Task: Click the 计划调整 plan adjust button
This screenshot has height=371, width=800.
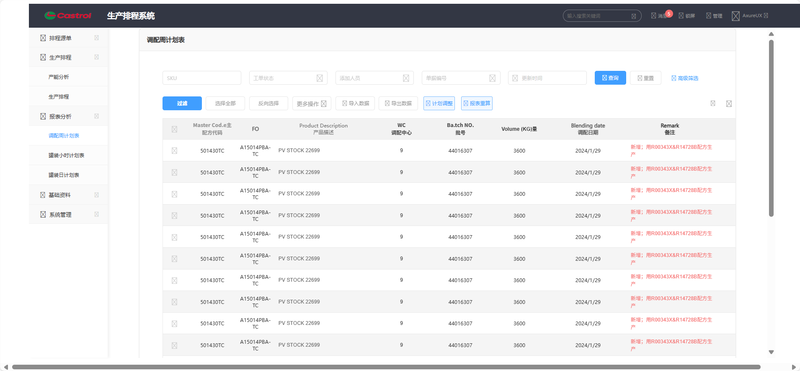Action: coord(439,103)
